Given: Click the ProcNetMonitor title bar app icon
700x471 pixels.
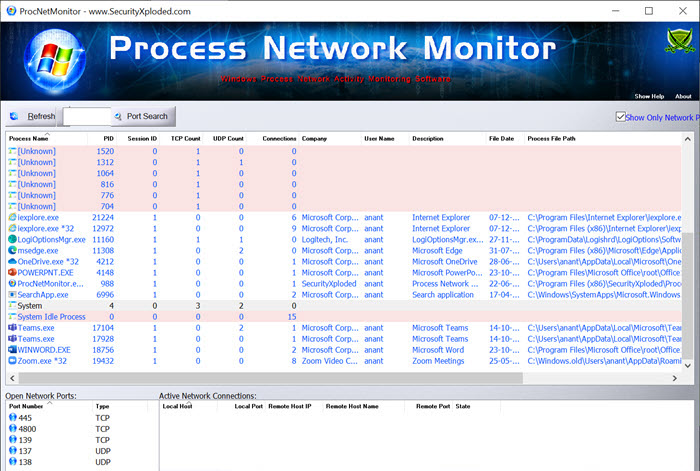Looking at the screenshot, I should (x=11, y=11).
